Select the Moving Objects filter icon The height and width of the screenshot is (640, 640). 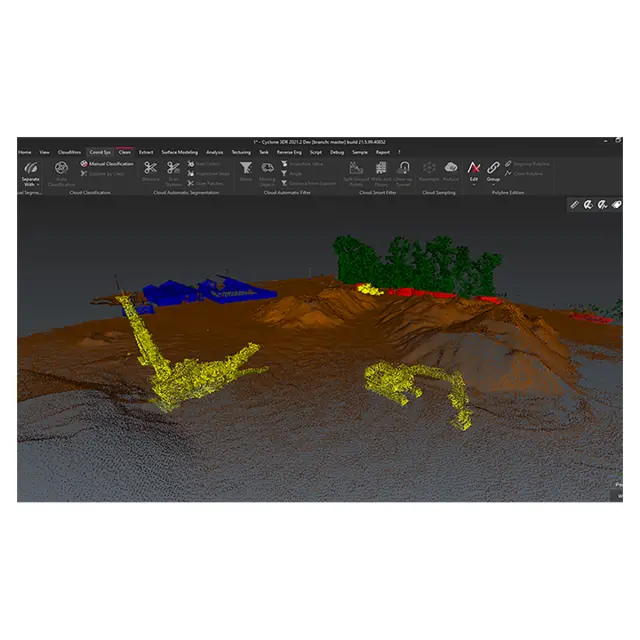tap(267, 168)
